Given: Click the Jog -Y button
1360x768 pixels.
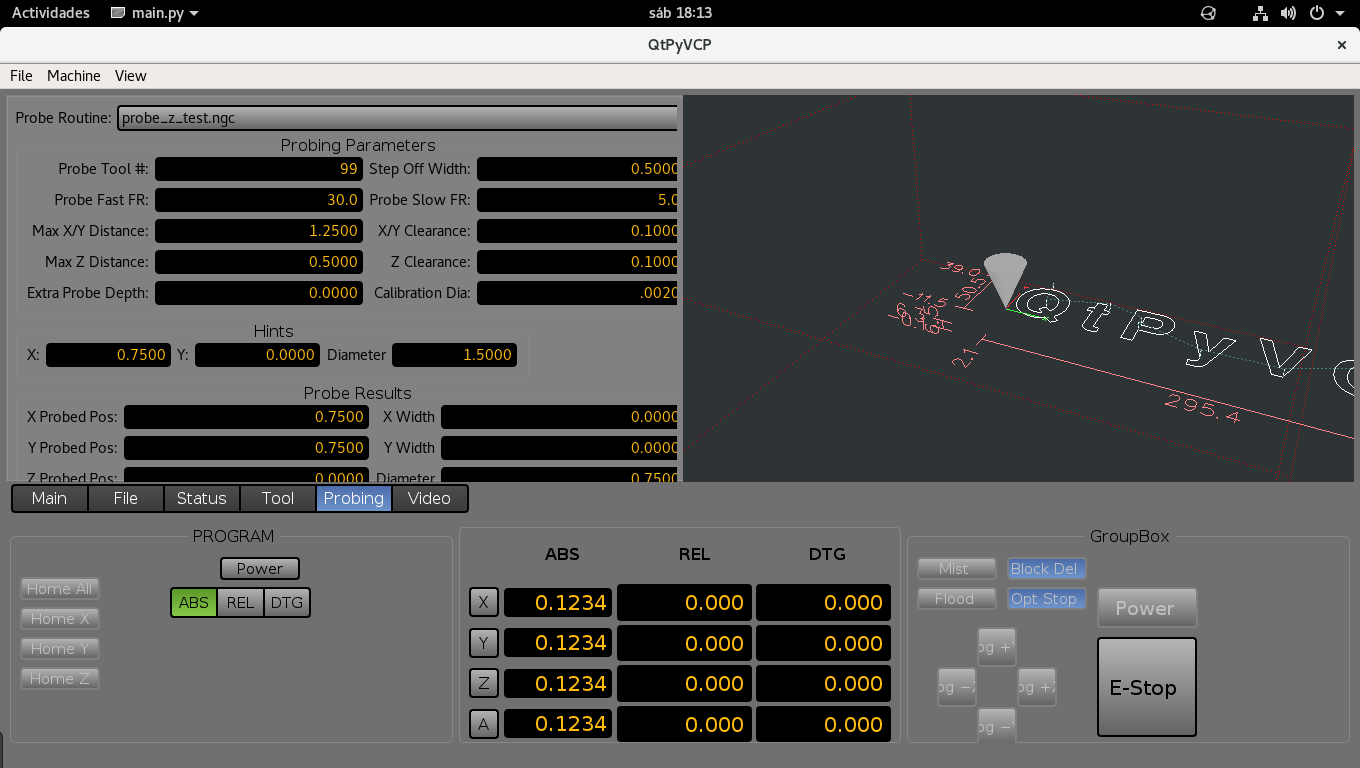Looking at the screenshot, I should tap(997, 725).
